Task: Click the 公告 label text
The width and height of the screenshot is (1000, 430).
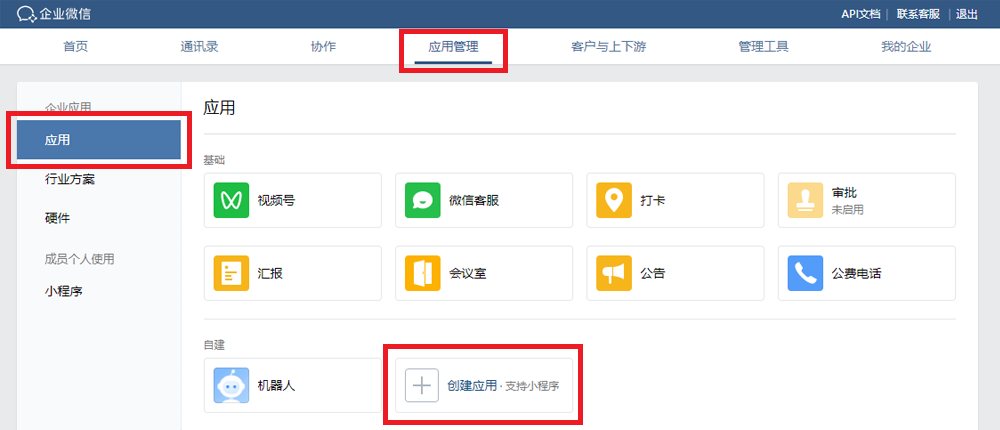Action: 653,274
